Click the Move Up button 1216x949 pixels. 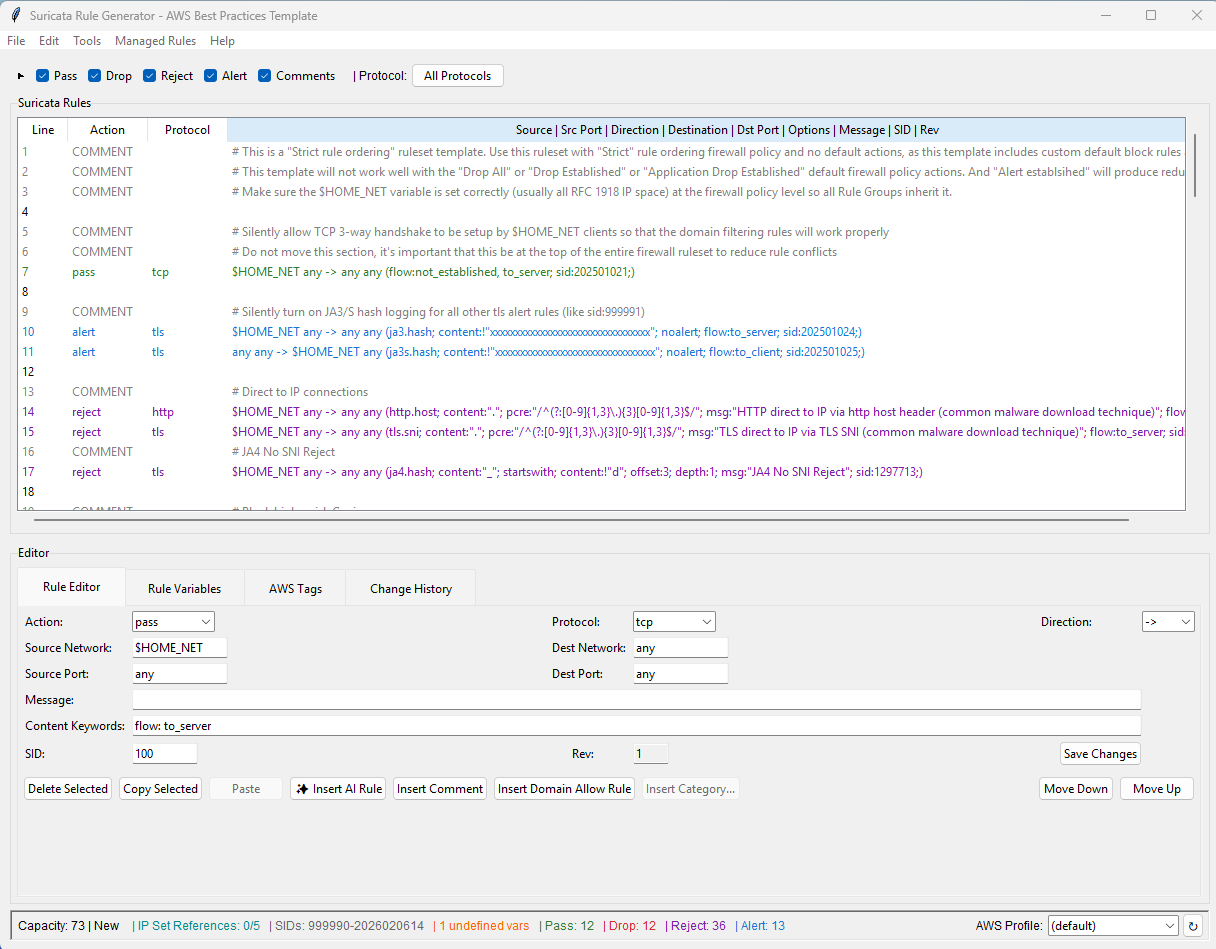click(1157, 789)
